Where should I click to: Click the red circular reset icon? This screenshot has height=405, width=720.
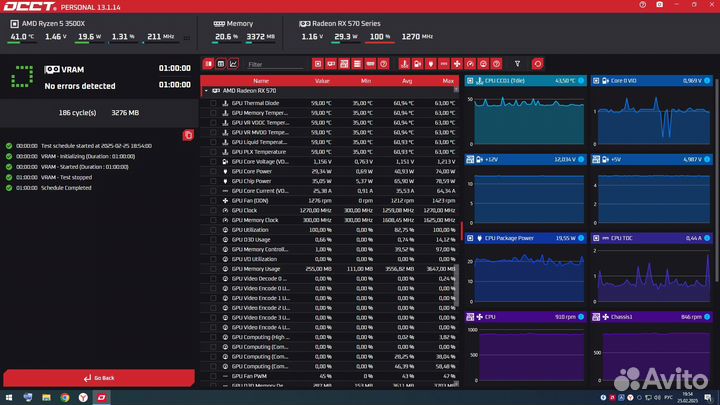tap(538, 64)
